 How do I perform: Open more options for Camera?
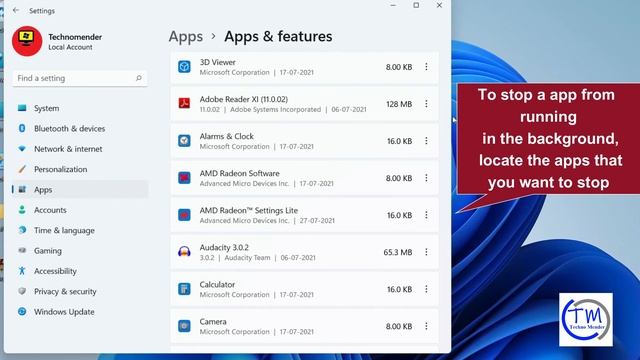tap(426, 326)
